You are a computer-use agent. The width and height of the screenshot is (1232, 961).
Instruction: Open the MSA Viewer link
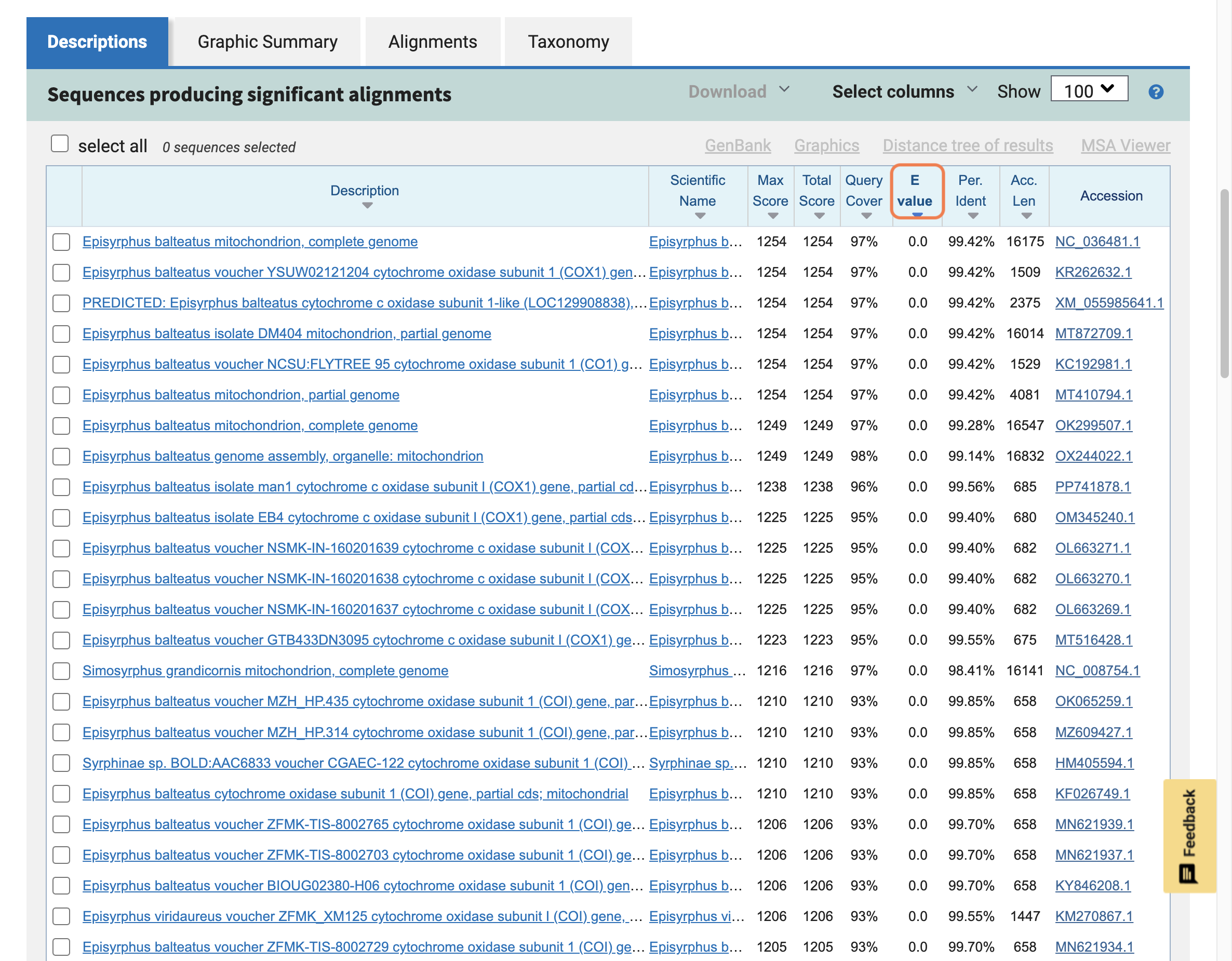tap(1126, 145)
